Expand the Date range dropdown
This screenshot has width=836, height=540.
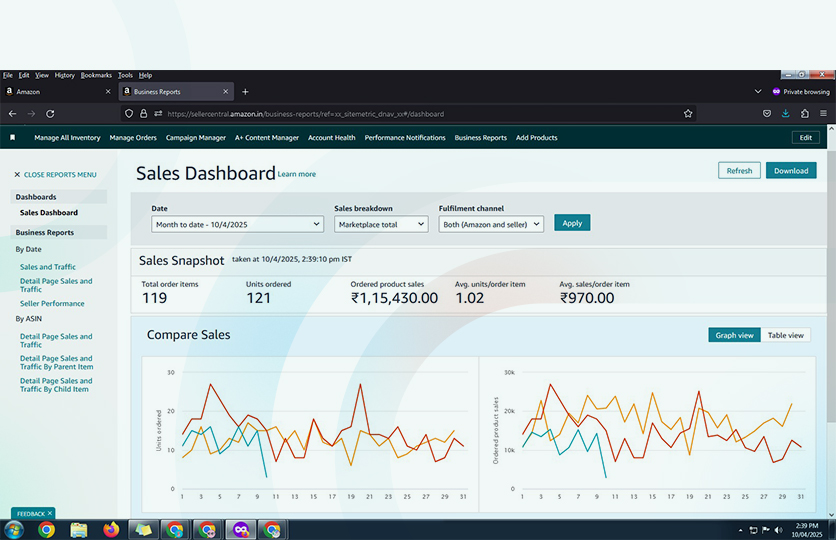pyautogui.click(x=236, y=224)
